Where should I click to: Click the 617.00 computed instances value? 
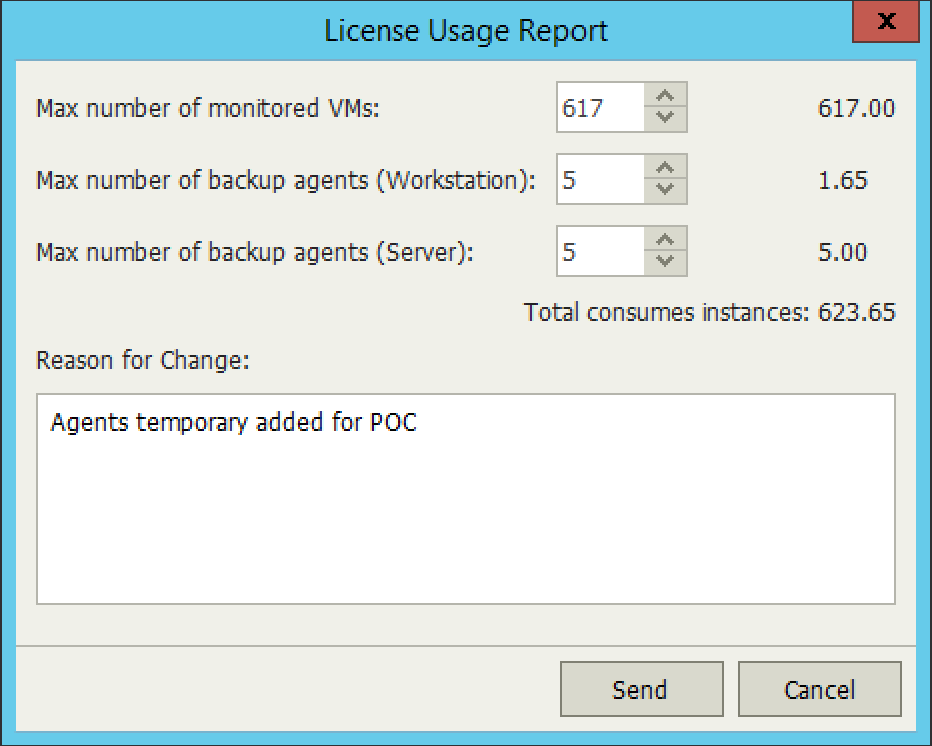point(857,108)
